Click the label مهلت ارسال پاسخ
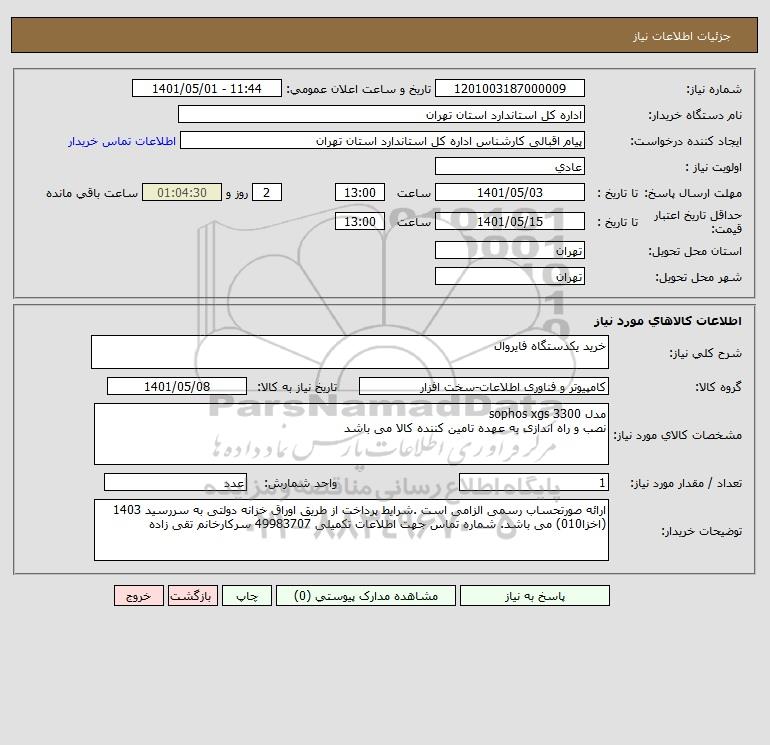 [x=693, y=193]
